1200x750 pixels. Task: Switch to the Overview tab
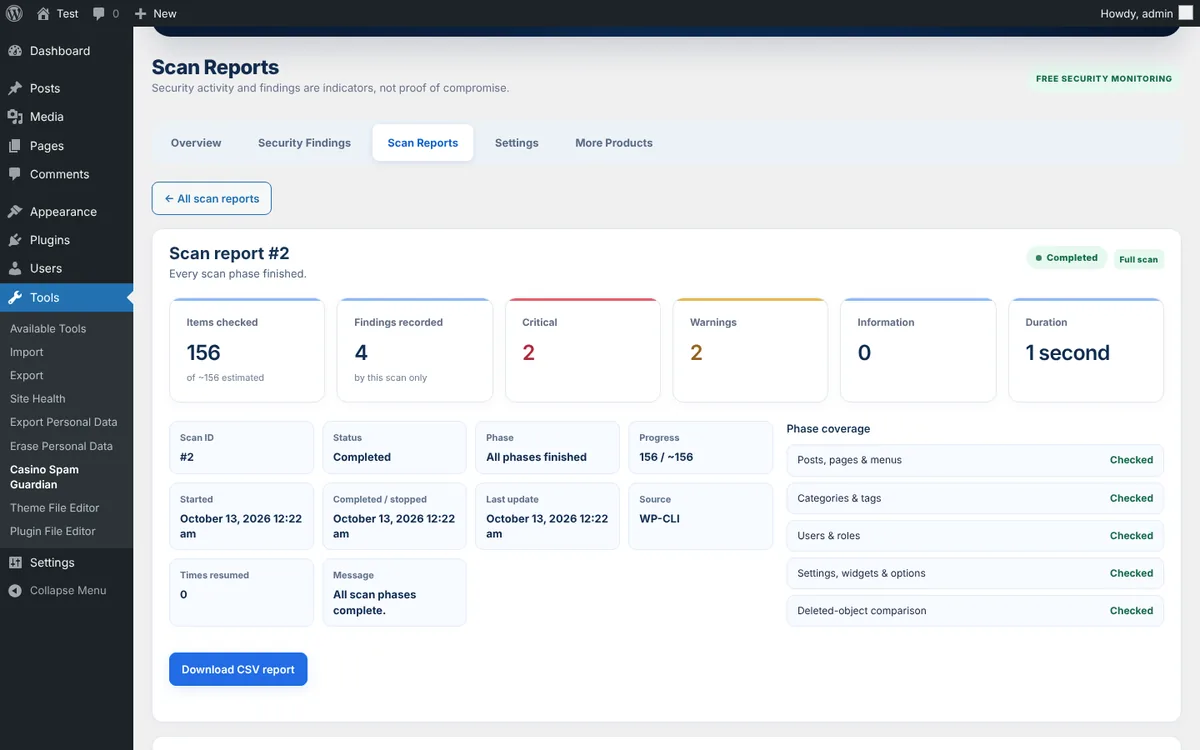196,143
